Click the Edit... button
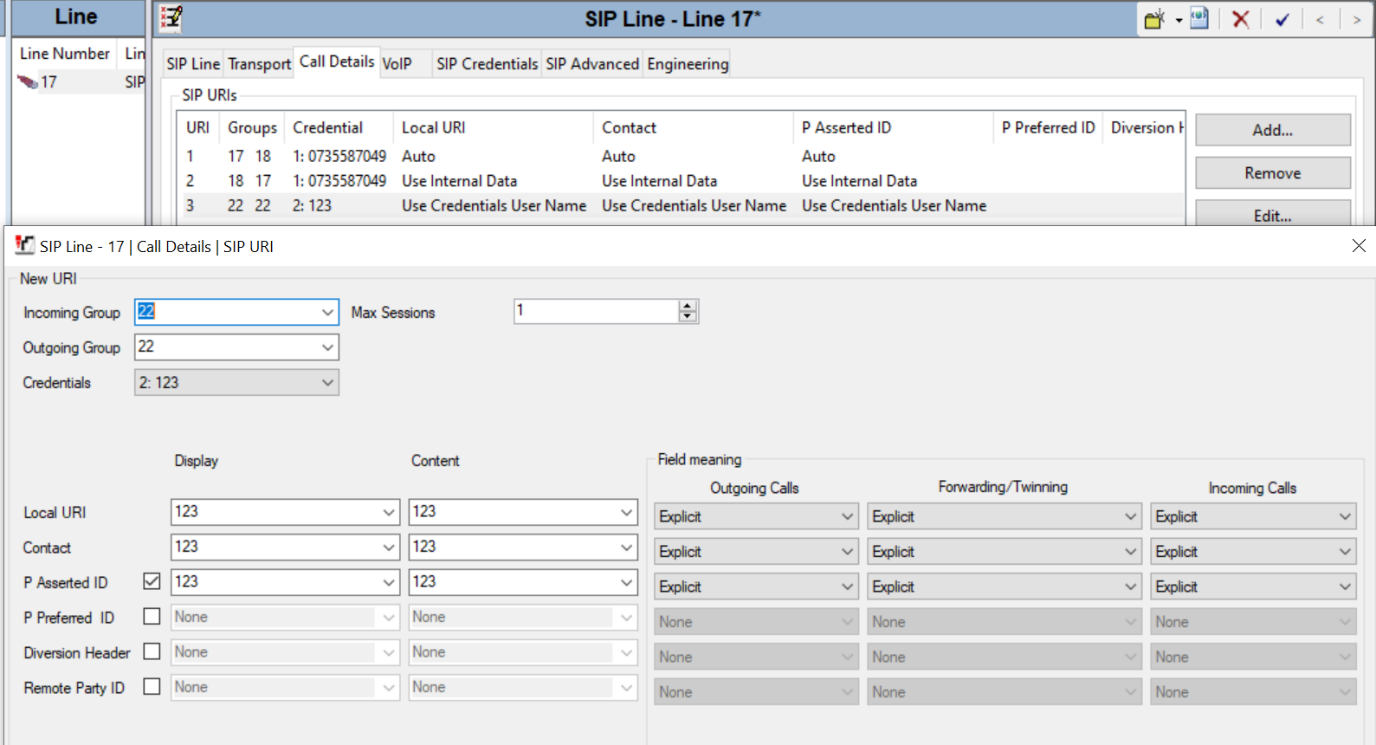1376x745 pixels. (x=1273, y=215)
